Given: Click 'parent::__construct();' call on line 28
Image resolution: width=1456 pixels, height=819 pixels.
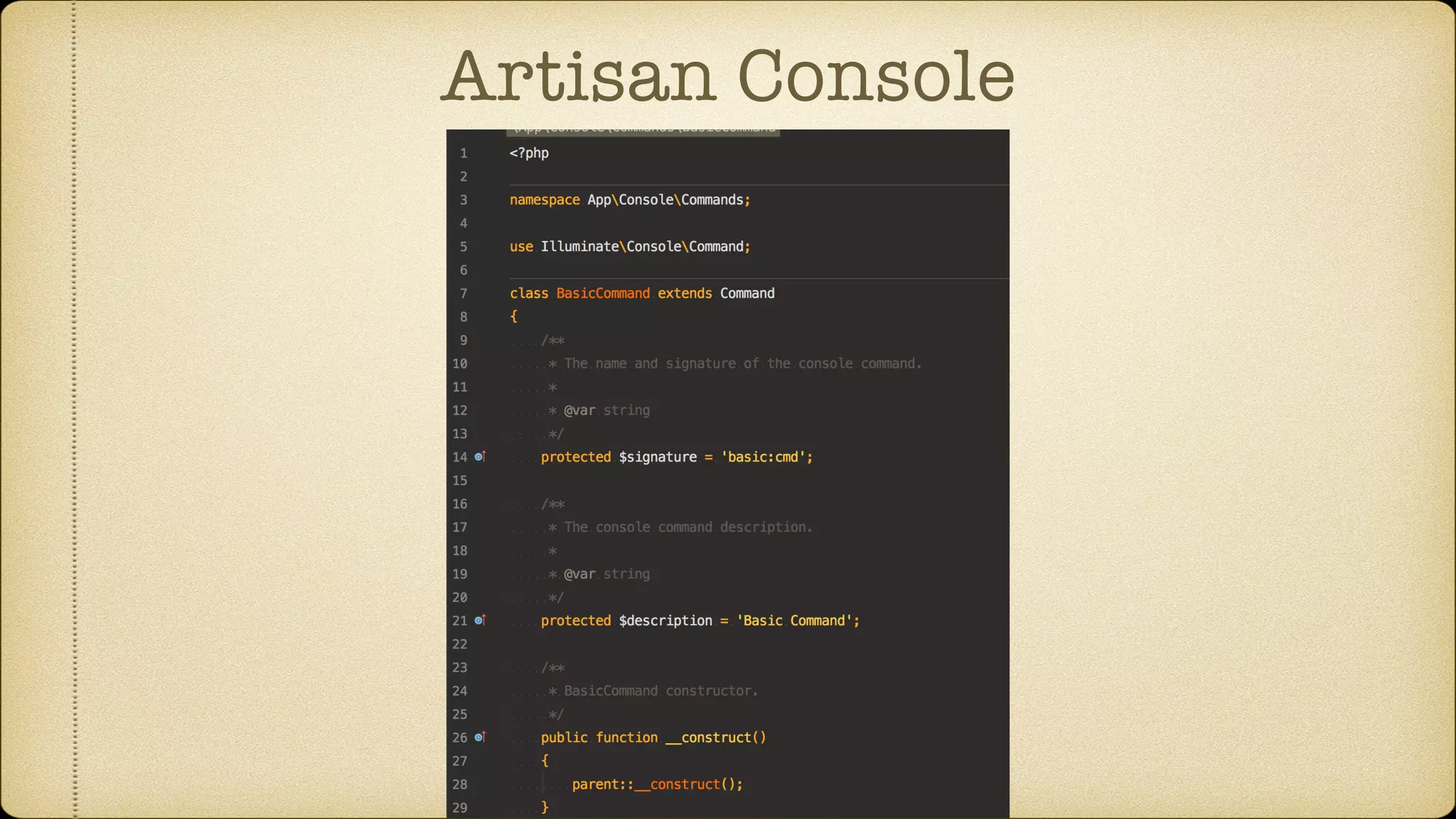Looking at the screenshot, I should (x=658, y=784).
